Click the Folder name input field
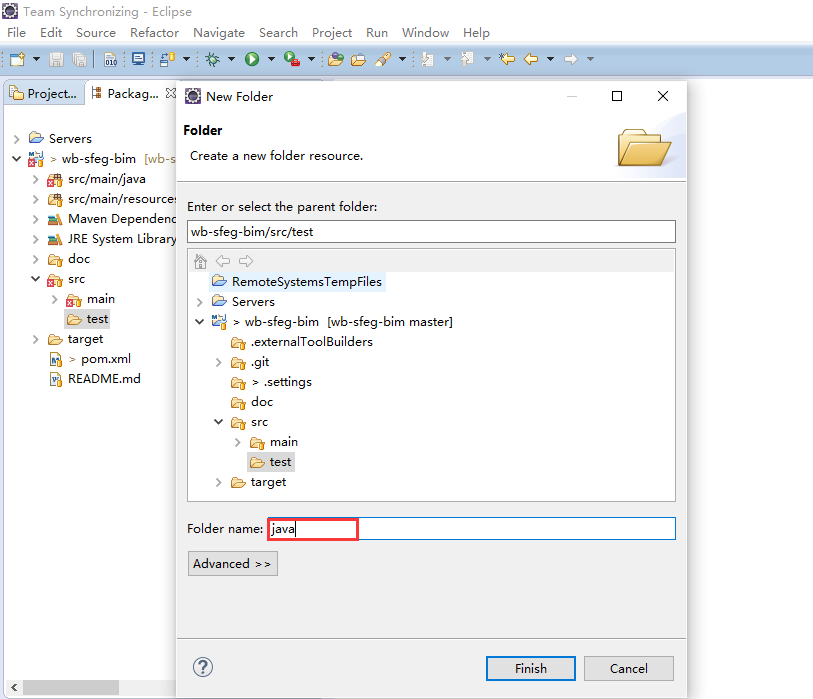This screenshot has height=699, width=813. 470,529
